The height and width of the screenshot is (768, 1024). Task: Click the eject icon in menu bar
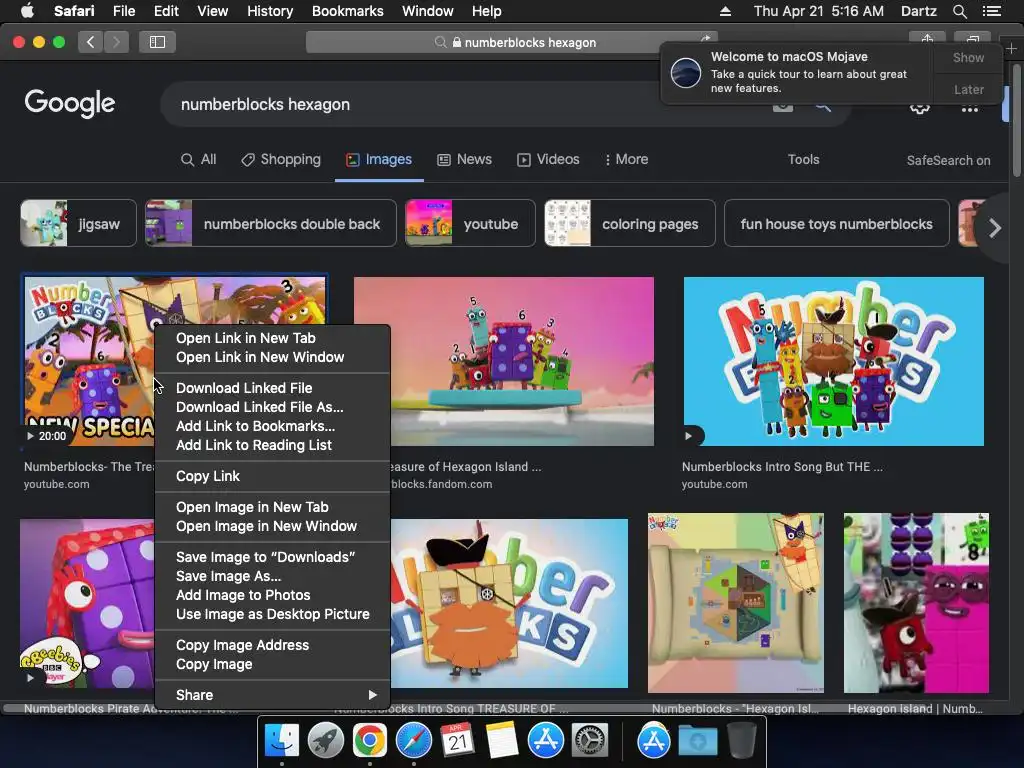point(725,11)
